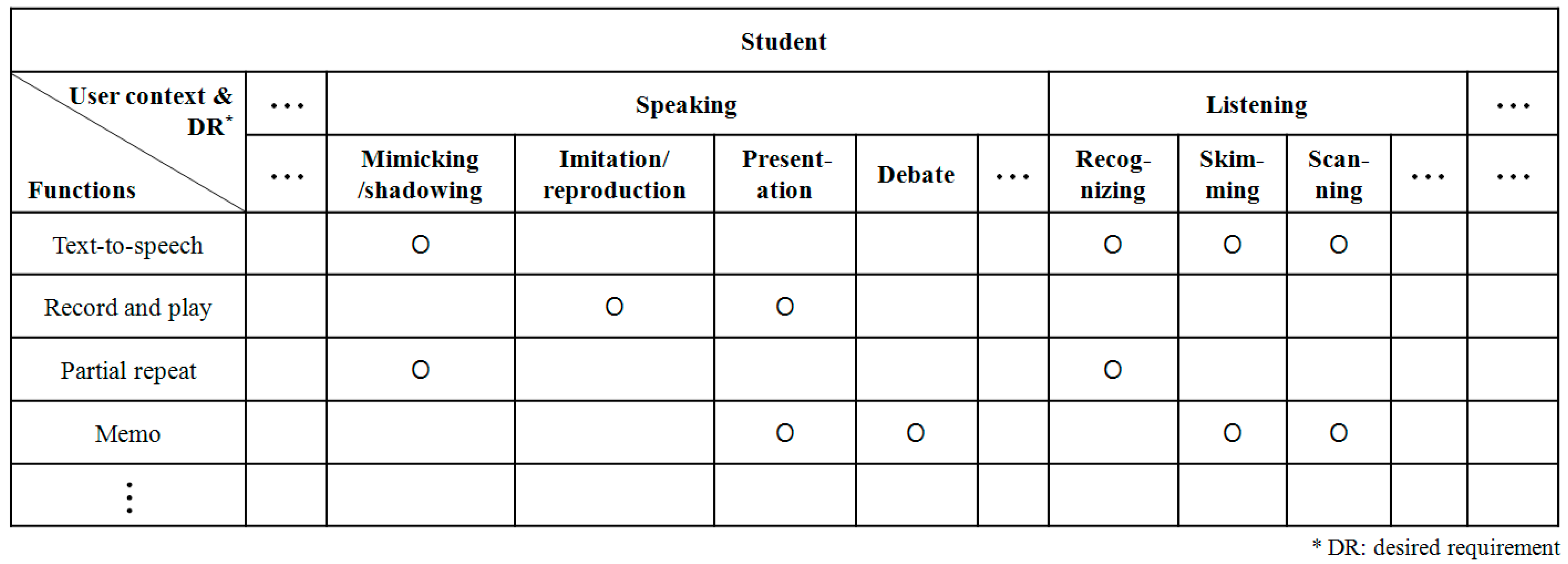Click the Debate column header
The height and width of the screenshot is (564, 1568).
915,175
